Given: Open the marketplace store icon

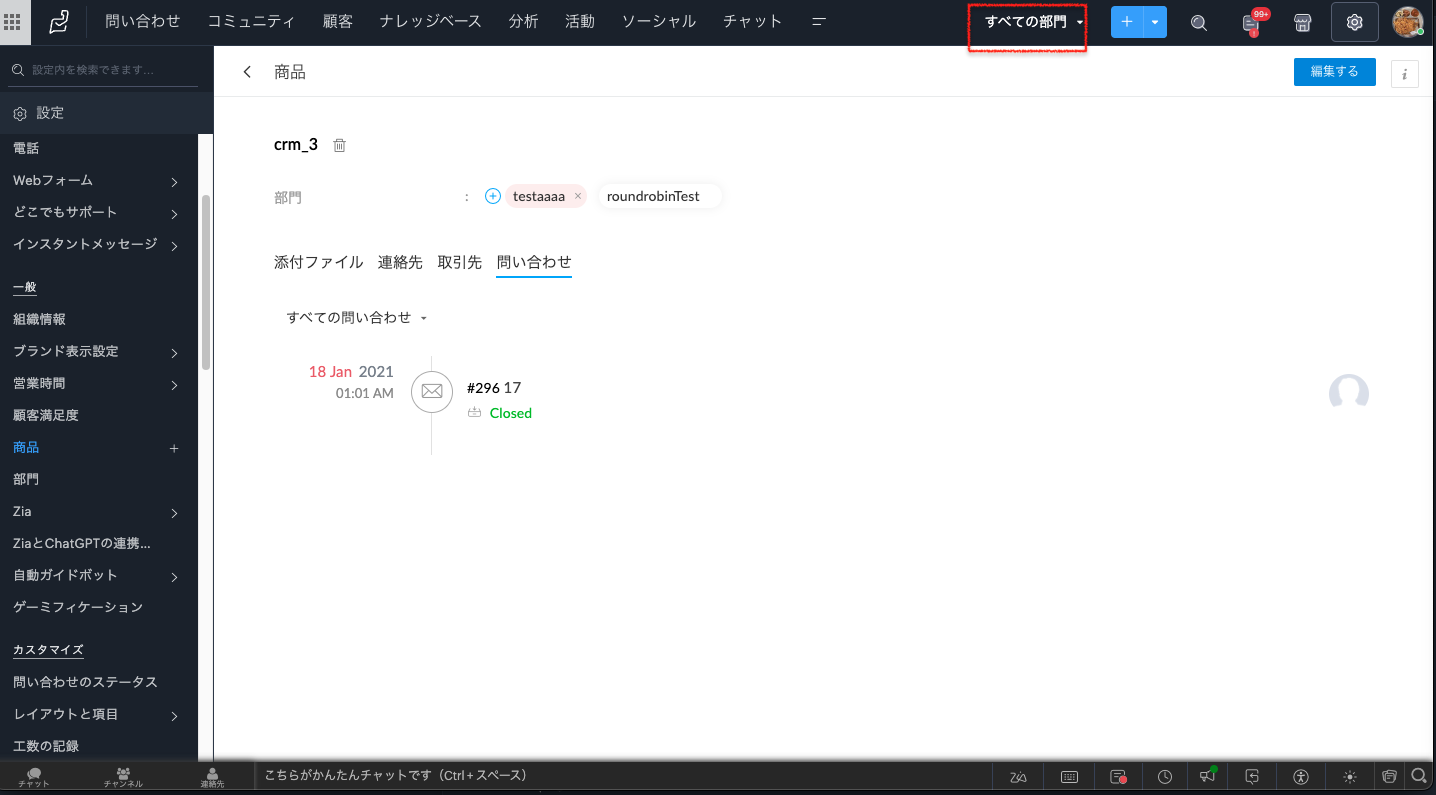Looking at the screenshot, I should [1302, 22].
